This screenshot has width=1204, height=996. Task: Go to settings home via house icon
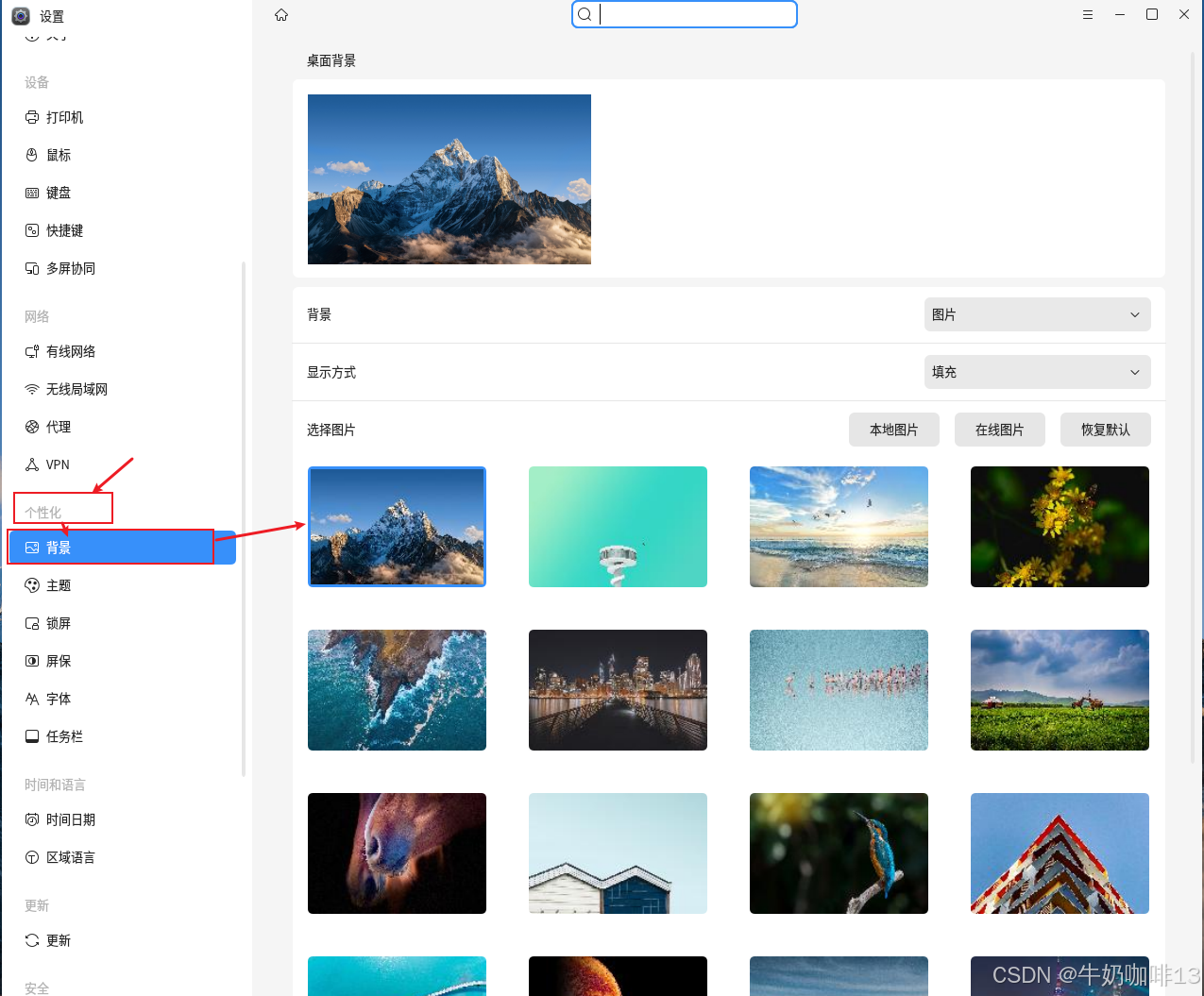coord(281,14)
